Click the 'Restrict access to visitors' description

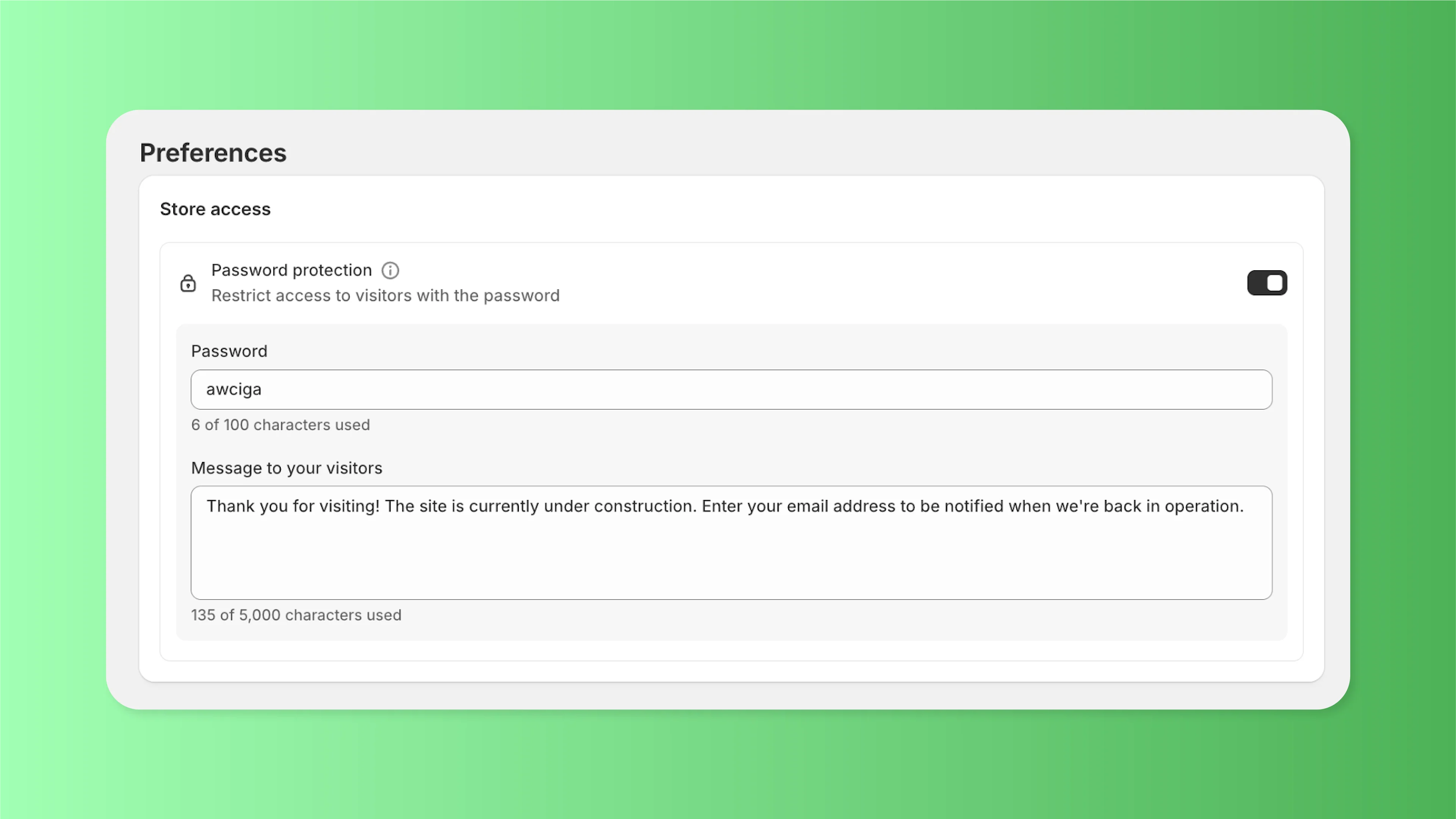(385, 295)
